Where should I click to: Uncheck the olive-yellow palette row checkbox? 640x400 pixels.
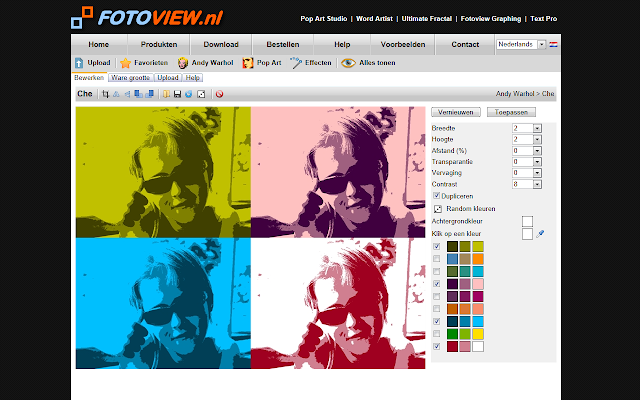[x=437, y=247]
